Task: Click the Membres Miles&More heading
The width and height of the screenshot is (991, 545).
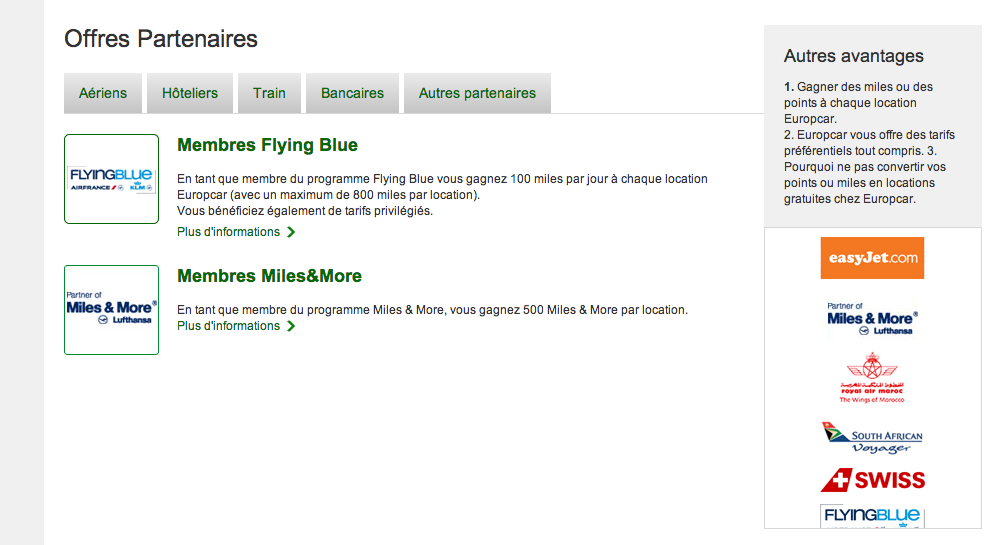Action: tap(269, 276)
